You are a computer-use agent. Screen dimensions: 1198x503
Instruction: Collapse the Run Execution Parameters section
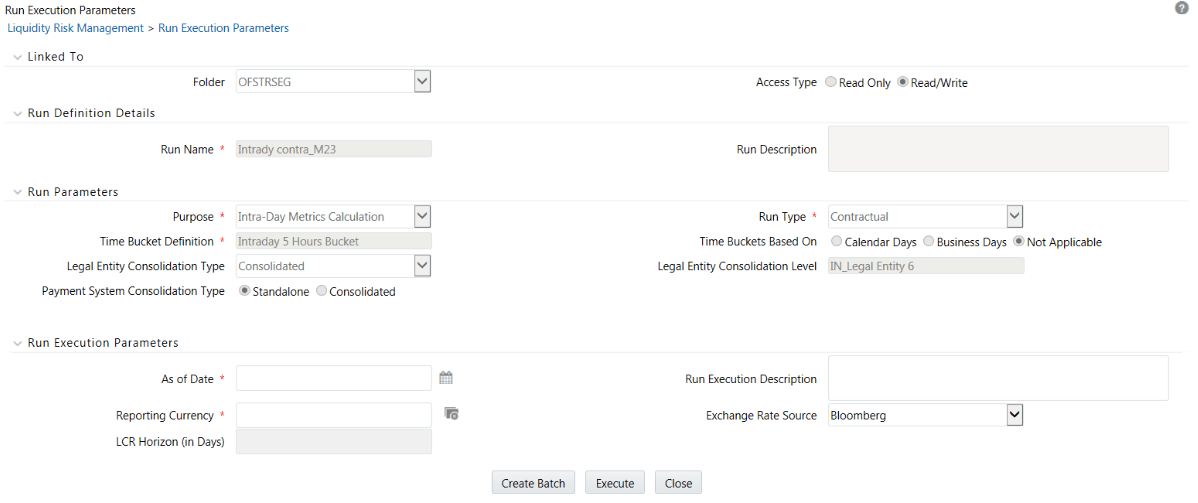pyautogui.click(x=17, y=343)
